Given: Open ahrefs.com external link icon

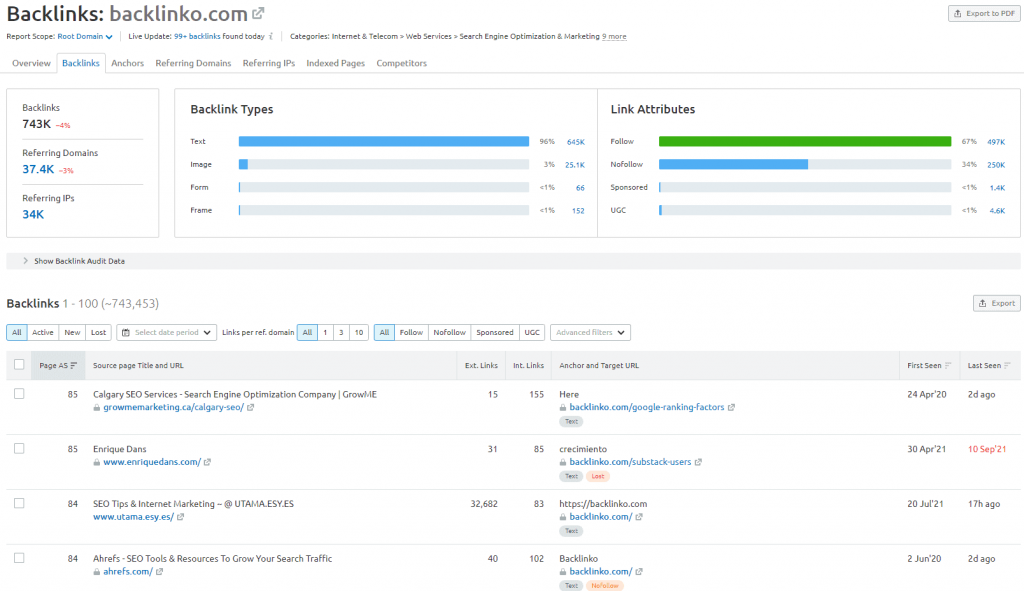Looking at the screenshot, I should point(159,572).
